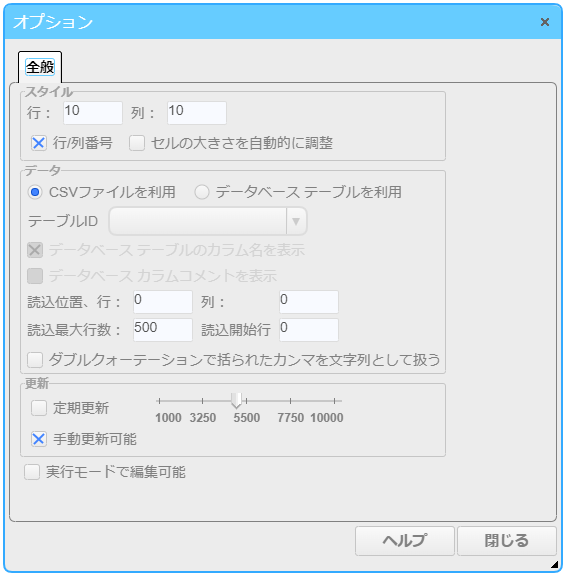Click the update interval slider handle

click(237, 400)
